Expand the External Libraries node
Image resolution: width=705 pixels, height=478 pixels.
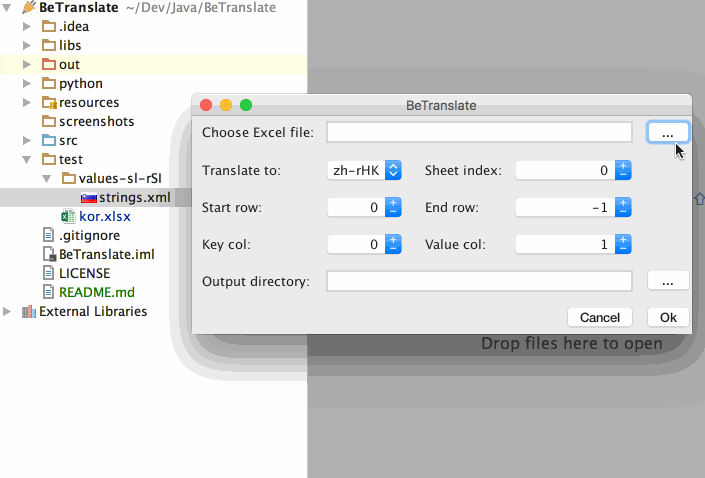[7, 312]
